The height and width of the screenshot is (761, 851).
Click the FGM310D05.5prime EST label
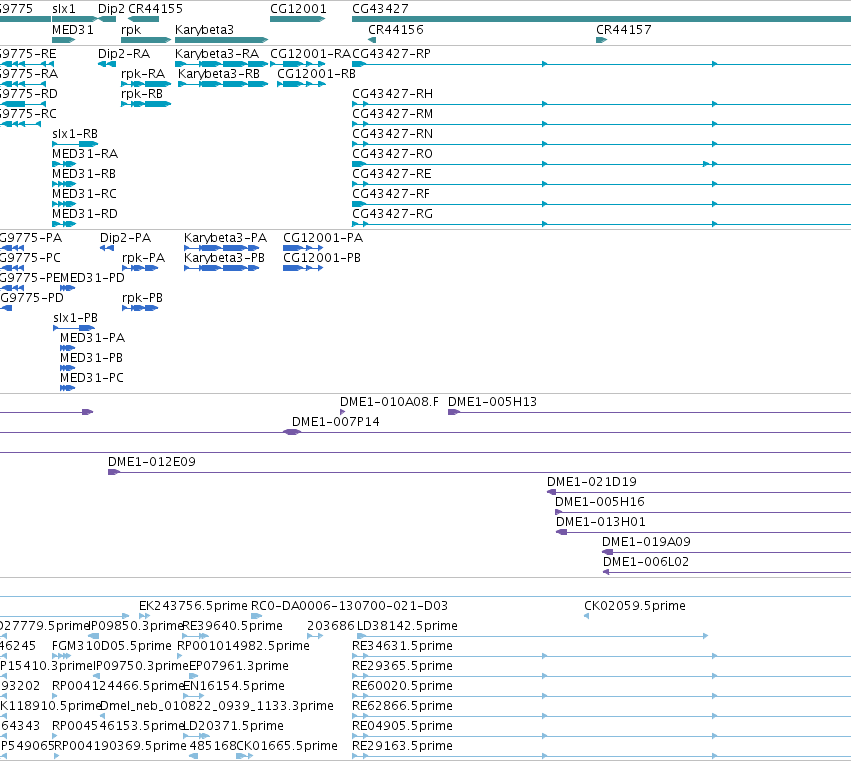(112, 646)
